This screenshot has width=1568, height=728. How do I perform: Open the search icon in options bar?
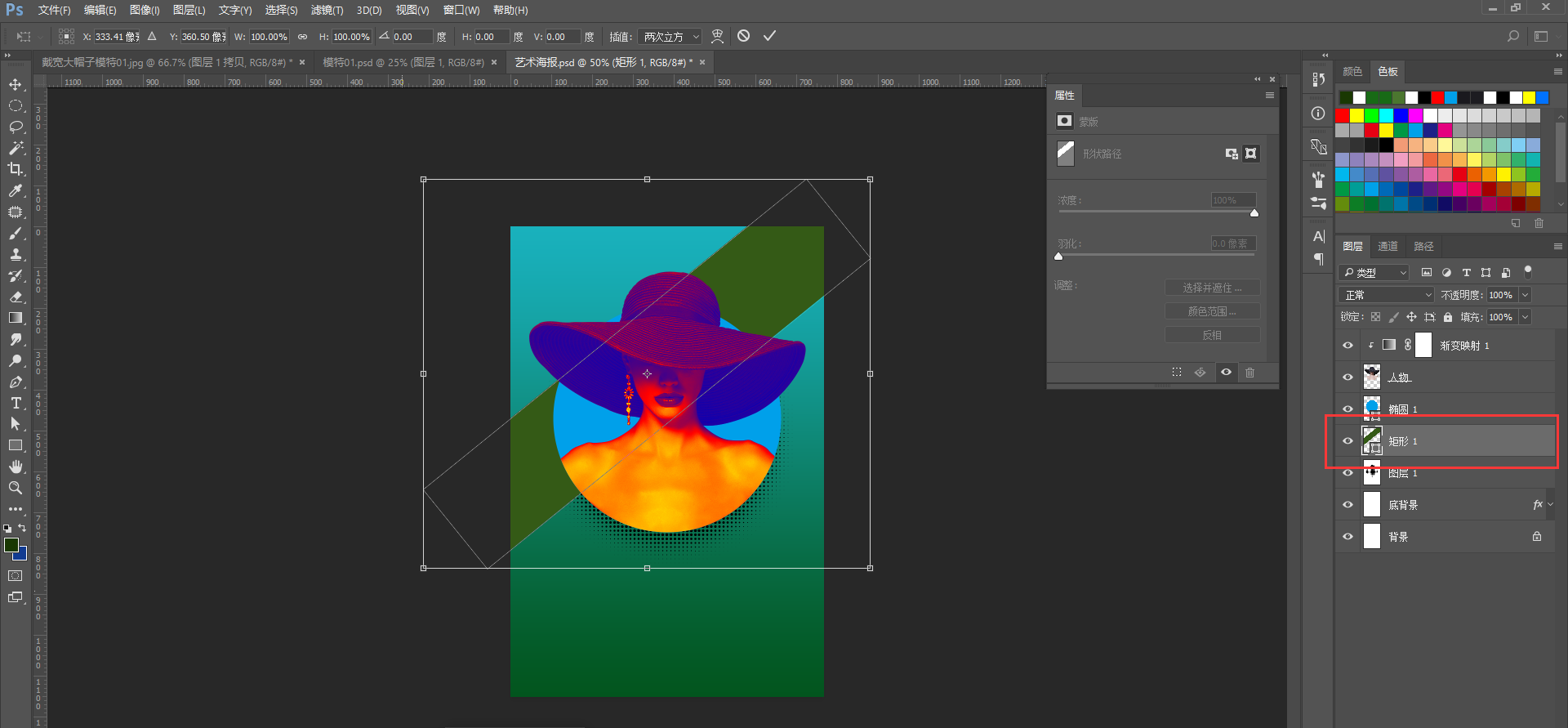click(1513, 36)
